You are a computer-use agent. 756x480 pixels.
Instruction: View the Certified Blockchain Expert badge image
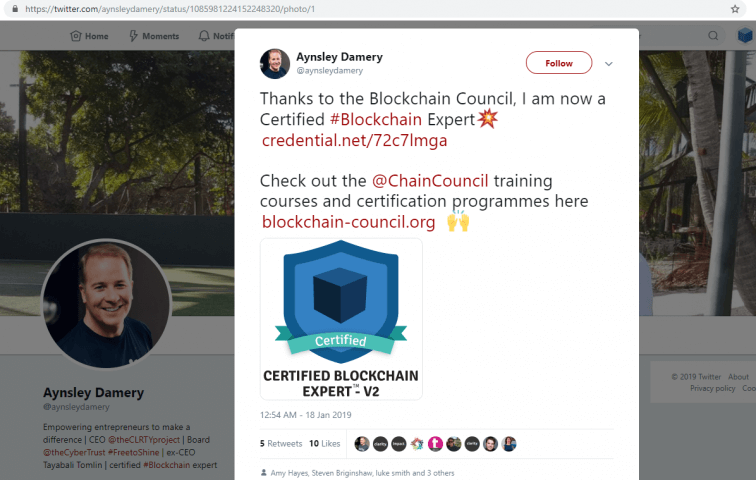341,319
